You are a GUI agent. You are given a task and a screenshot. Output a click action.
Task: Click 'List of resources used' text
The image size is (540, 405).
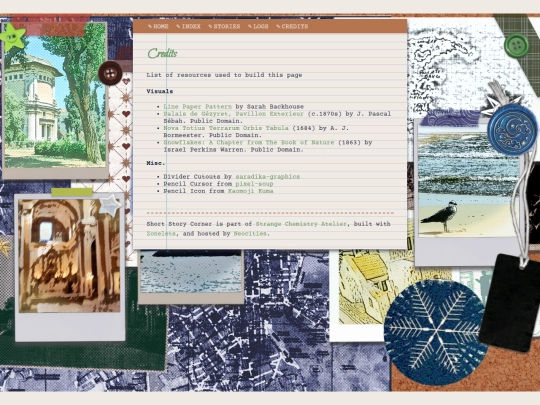224,75
